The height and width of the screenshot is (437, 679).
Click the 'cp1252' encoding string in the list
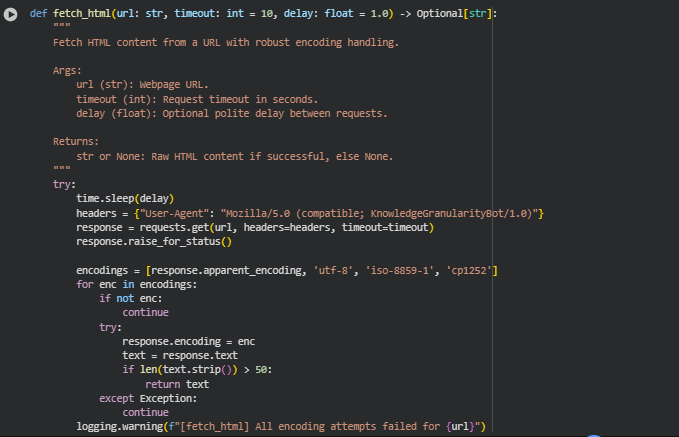(x=470, y=271)
